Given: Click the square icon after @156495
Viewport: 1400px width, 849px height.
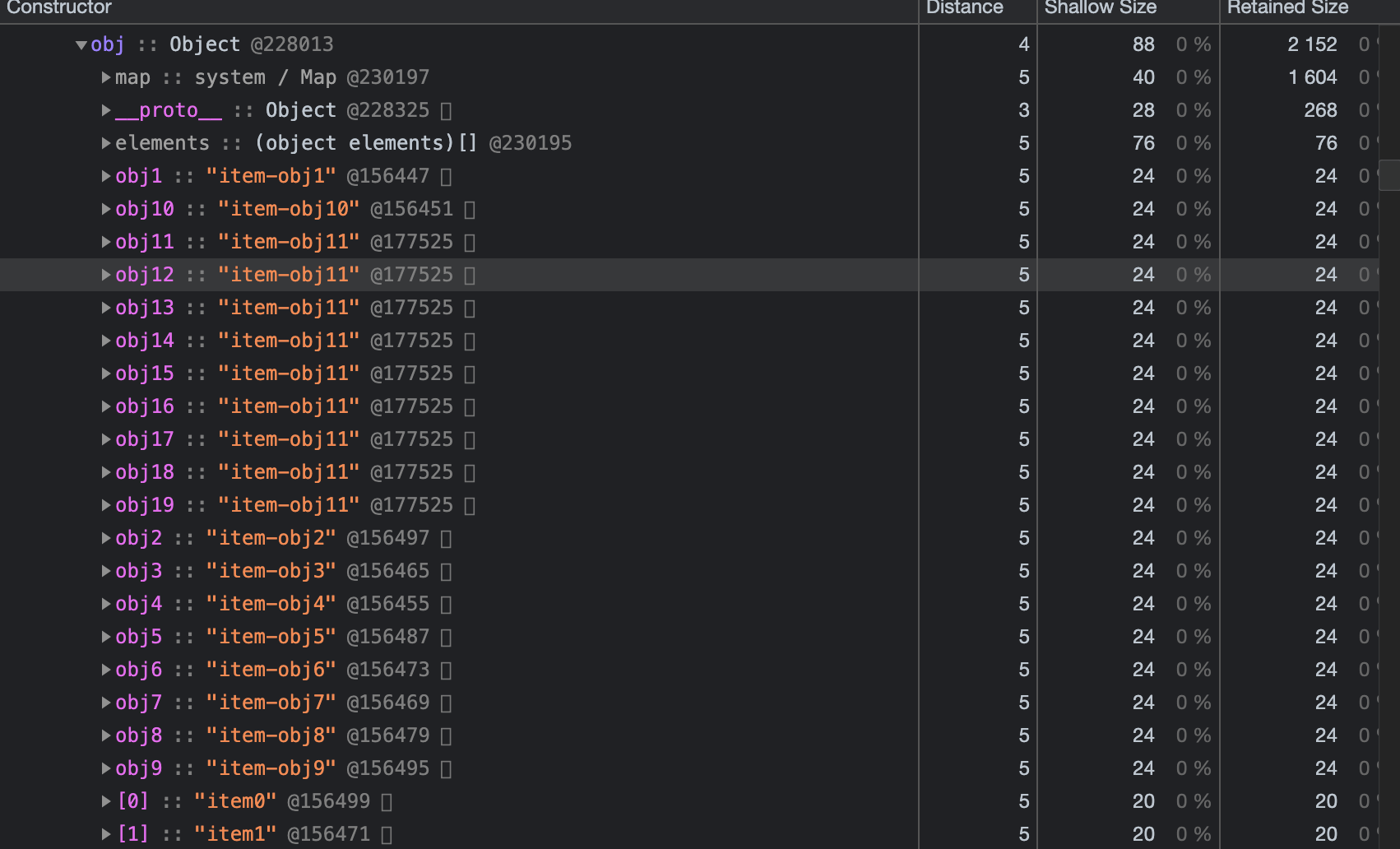Looking at the screenshot, I should pos(446,768).
